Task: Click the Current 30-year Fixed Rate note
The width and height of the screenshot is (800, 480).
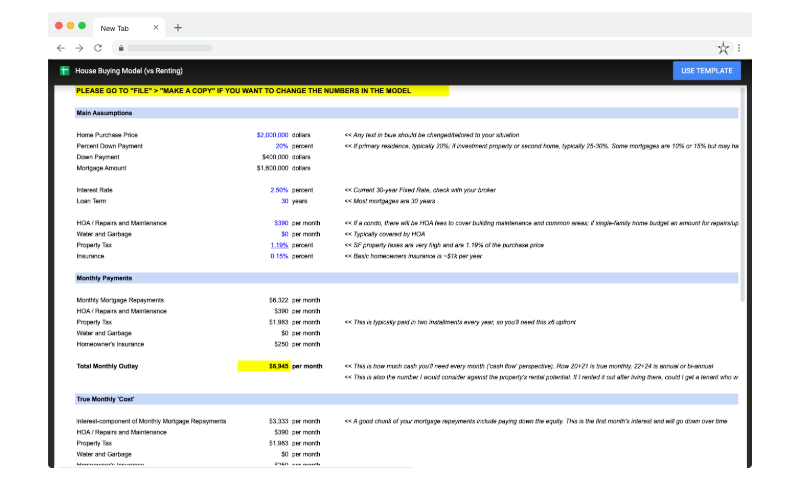Action: pos(420,190)
